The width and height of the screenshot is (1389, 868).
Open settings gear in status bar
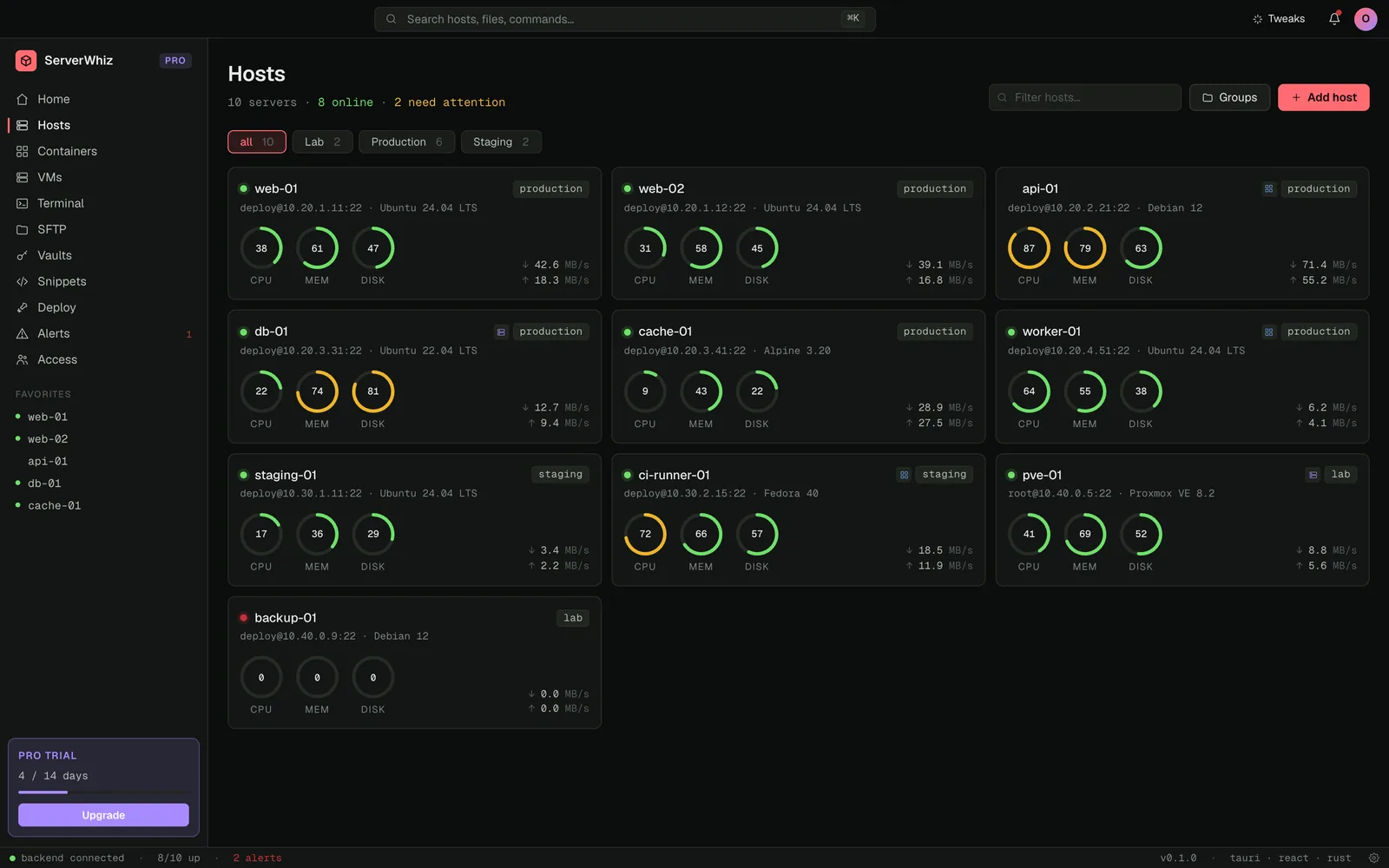(x=1373, y=858)
